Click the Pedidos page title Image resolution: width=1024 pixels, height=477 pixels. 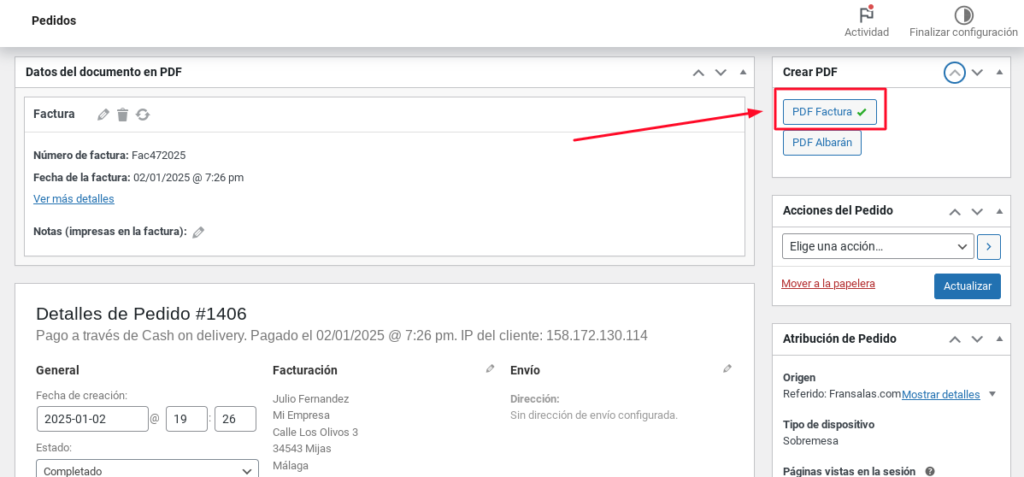tap(54, 21)
